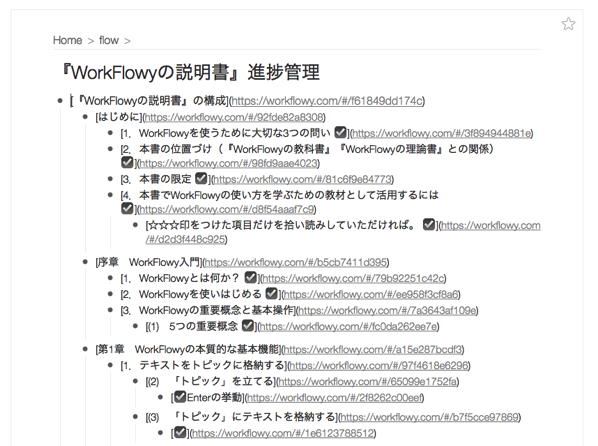Toggle checkmark after WorkFlowyを使うために大切な3つの問い
This screenshot has height=446, width=598.
point(340,132)
